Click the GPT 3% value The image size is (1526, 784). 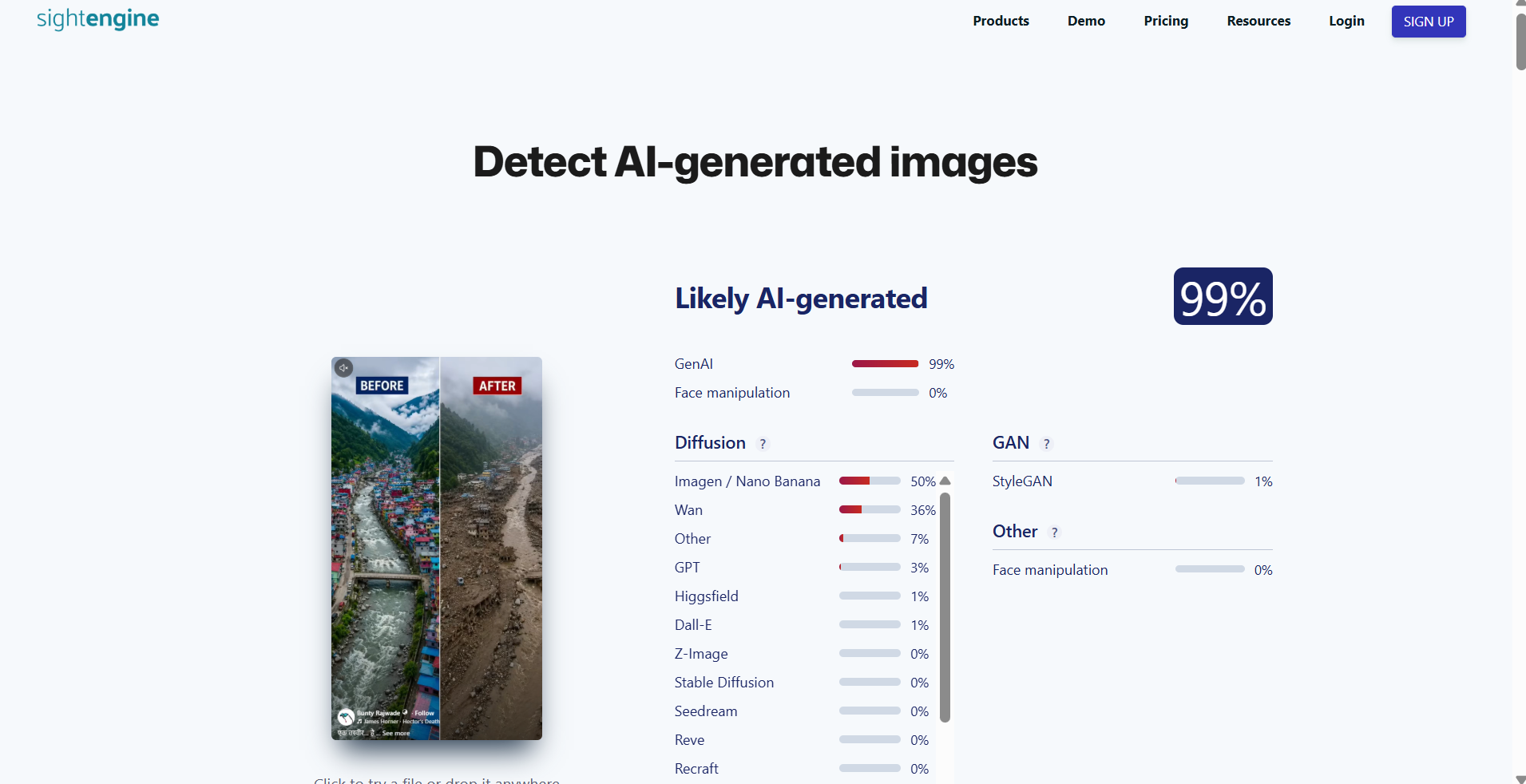tap(920, 568)
